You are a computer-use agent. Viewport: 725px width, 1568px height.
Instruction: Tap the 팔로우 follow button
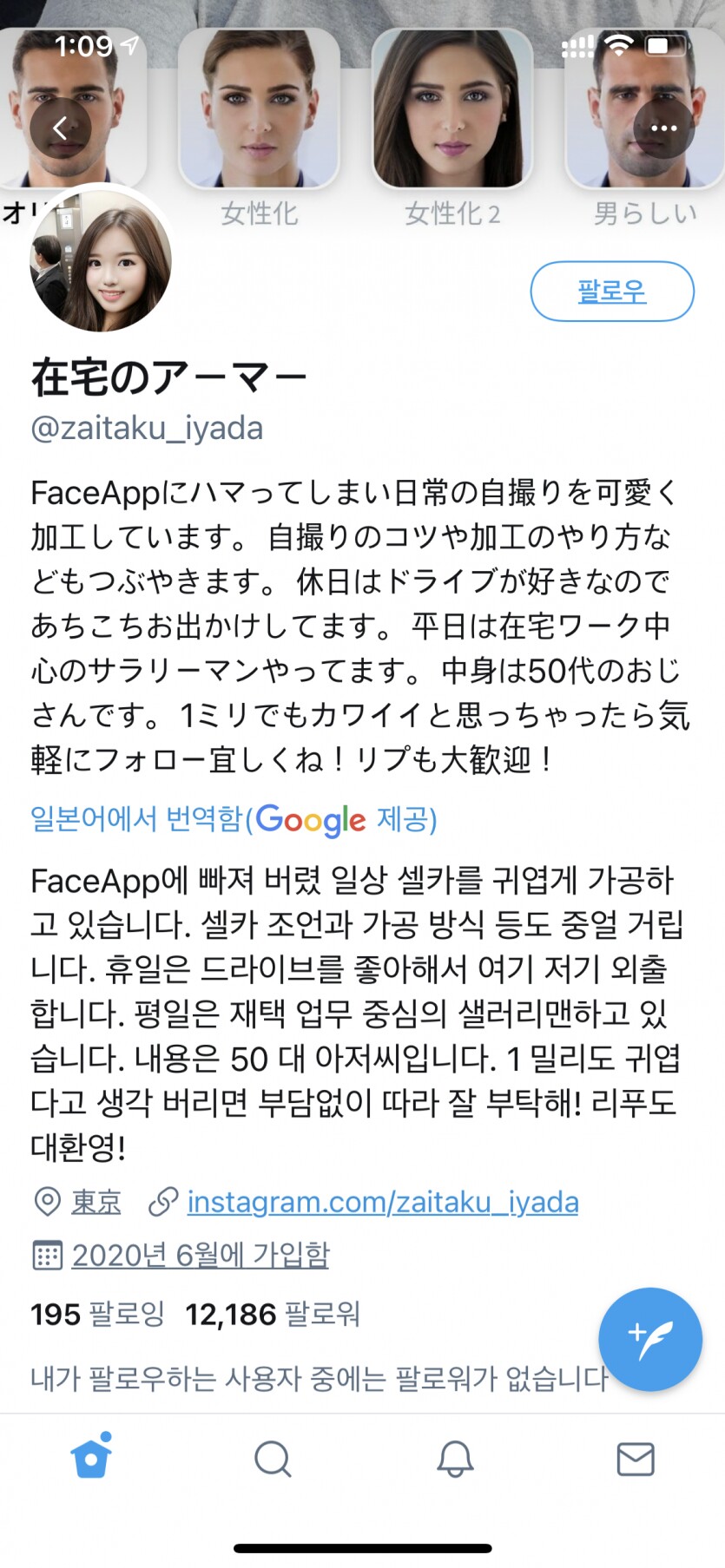[612, 291]
